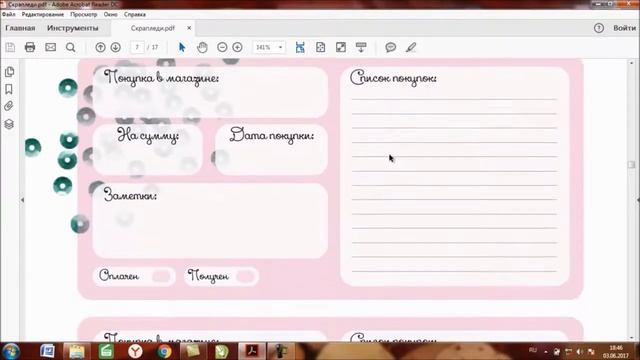Click the system tray volume icon
Viewport: 640px width, 360px height.
click(580, 352)
